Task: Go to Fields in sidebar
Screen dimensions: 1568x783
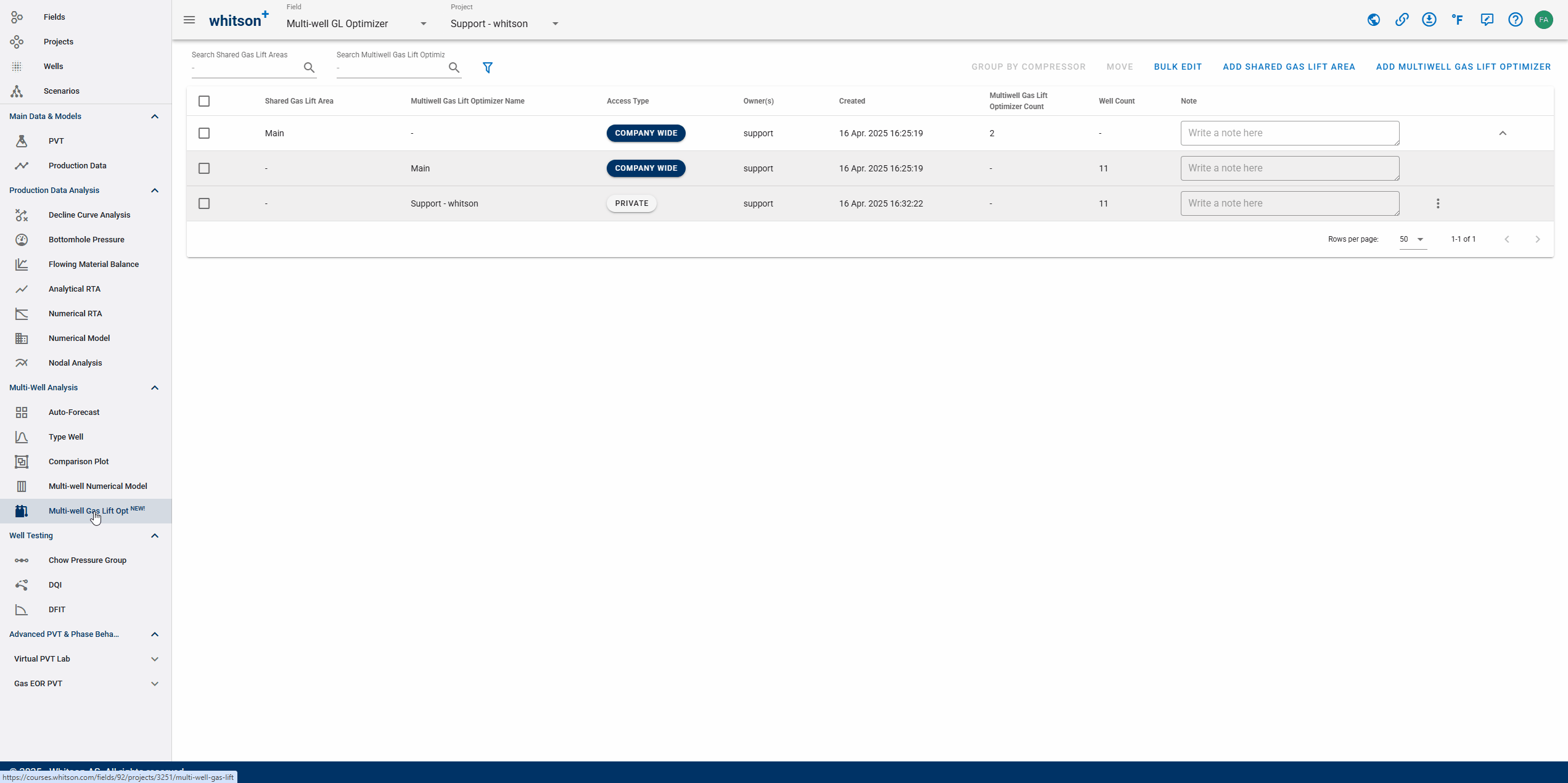Action: [86, 17]
